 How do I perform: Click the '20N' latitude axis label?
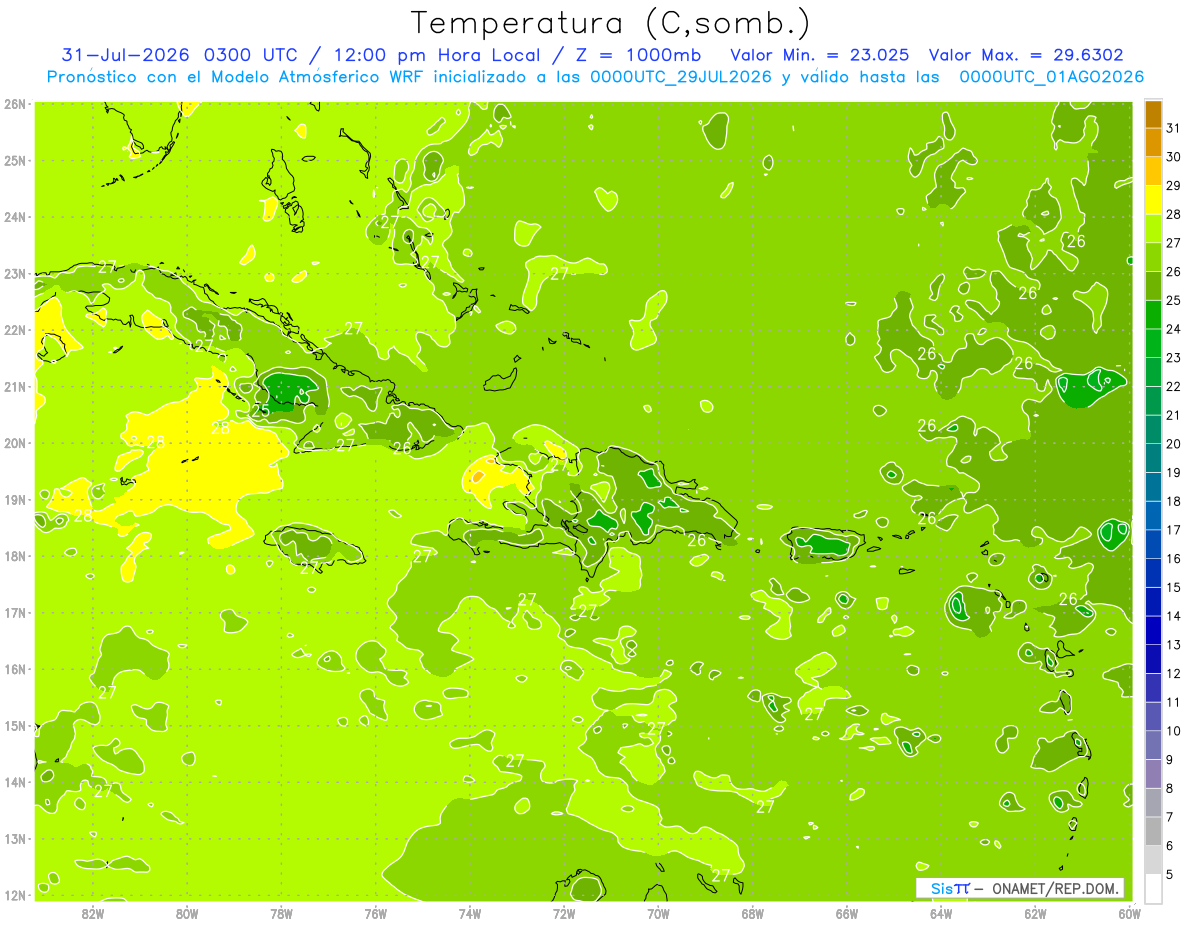click(16, 443)
